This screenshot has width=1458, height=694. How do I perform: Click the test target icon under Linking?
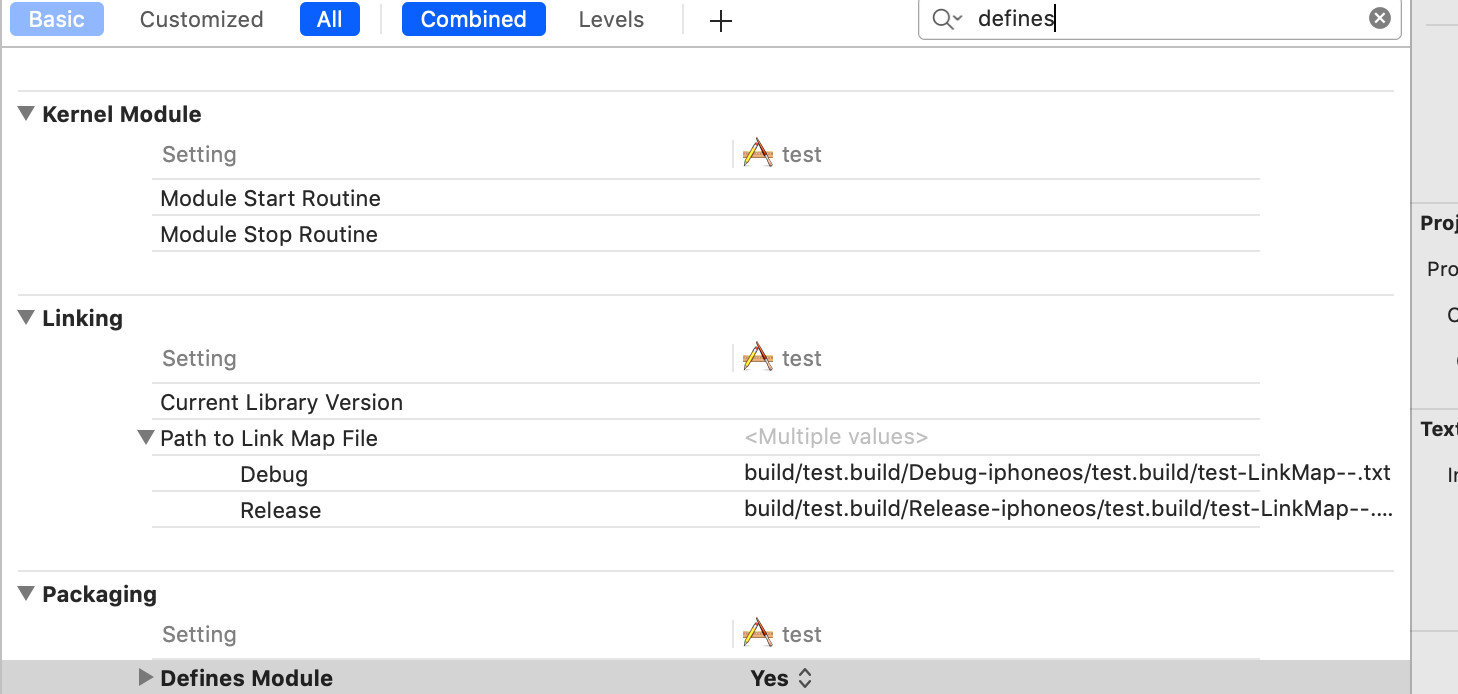pyautogui.click(x=758, y=358)
